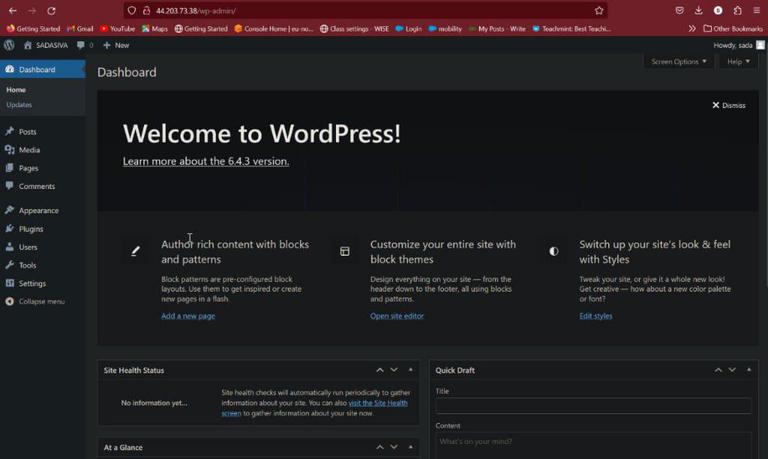The height and width of the screenshot is (459, 768).
Task: Move Quick Draft panel down
Action: pyautogui.click(x=732, y=370)
